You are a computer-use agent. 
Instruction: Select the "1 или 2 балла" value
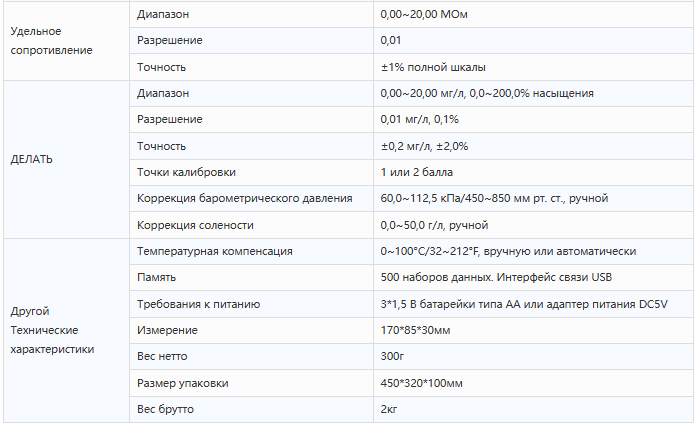414,172
